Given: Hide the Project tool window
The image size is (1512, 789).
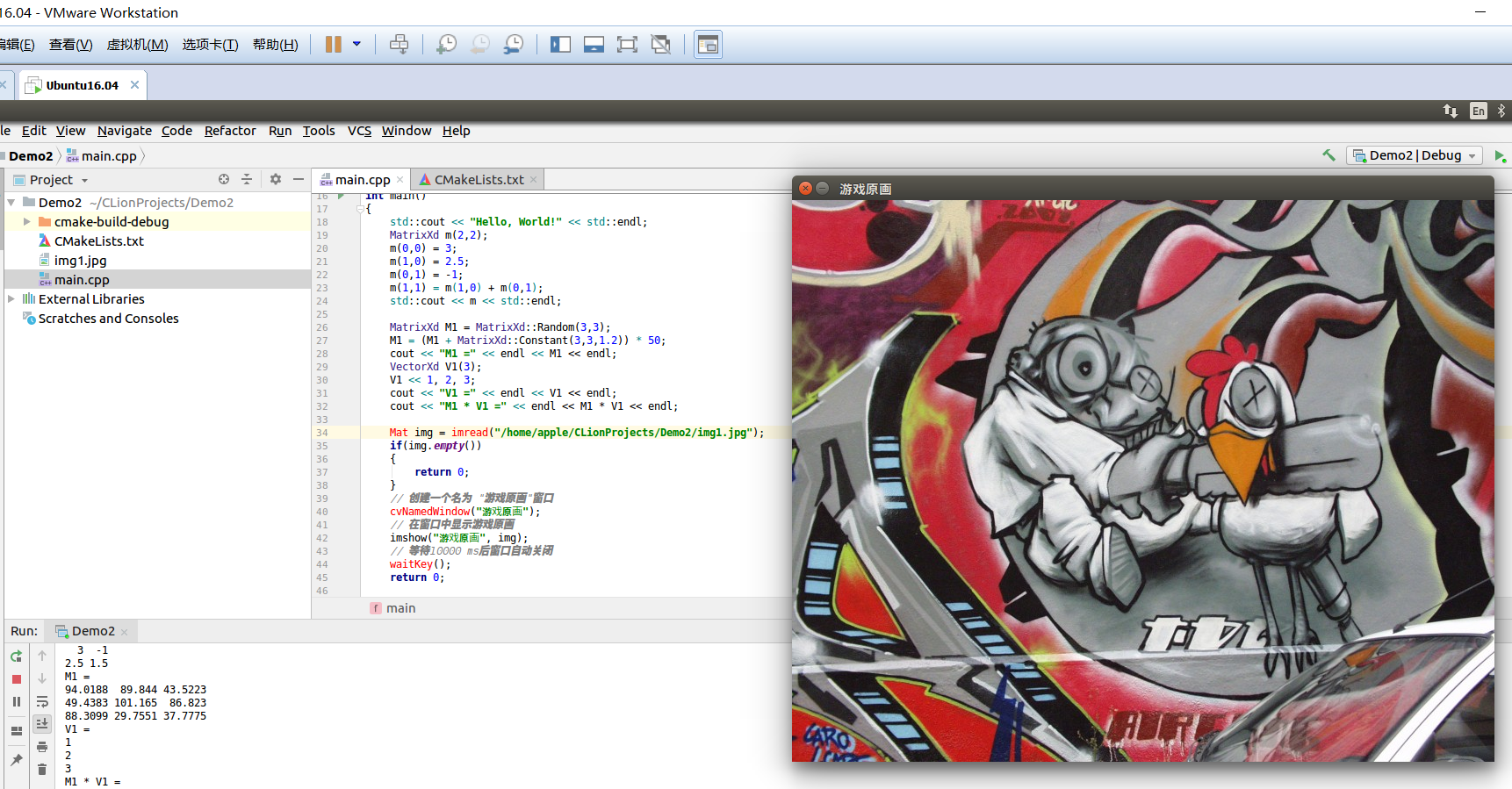Looking at the screenshot, I should coord(299,179).
